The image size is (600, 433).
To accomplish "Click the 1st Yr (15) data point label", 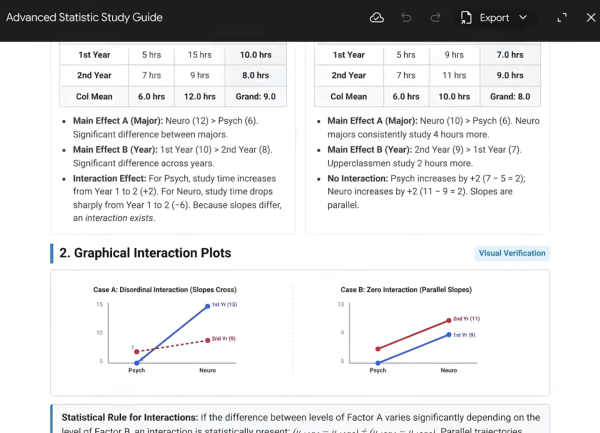I will [224, 304].
